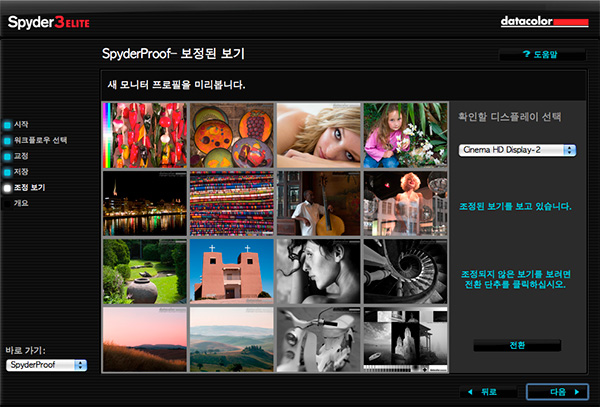Select 개요 step in sidebar
The height and width of the screenshot is (407, 600).
click(20, 203)
